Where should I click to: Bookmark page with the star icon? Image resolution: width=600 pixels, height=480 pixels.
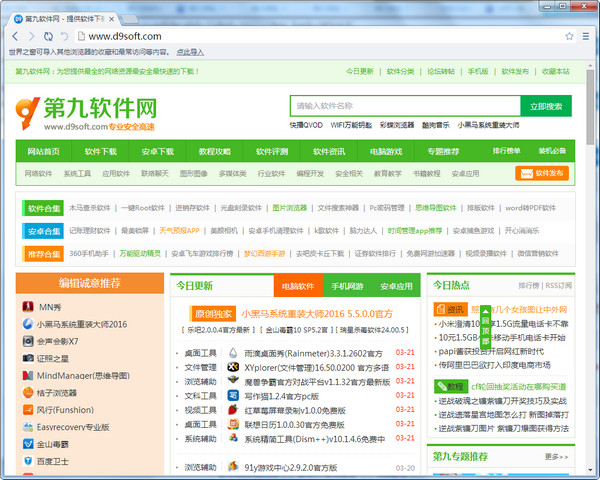coord(569,36)
